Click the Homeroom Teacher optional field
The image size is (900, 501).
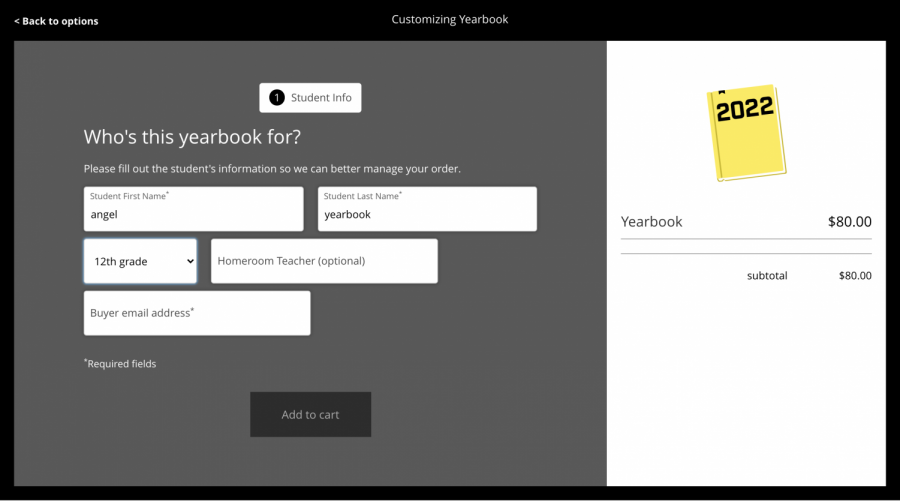pos(324,261)
